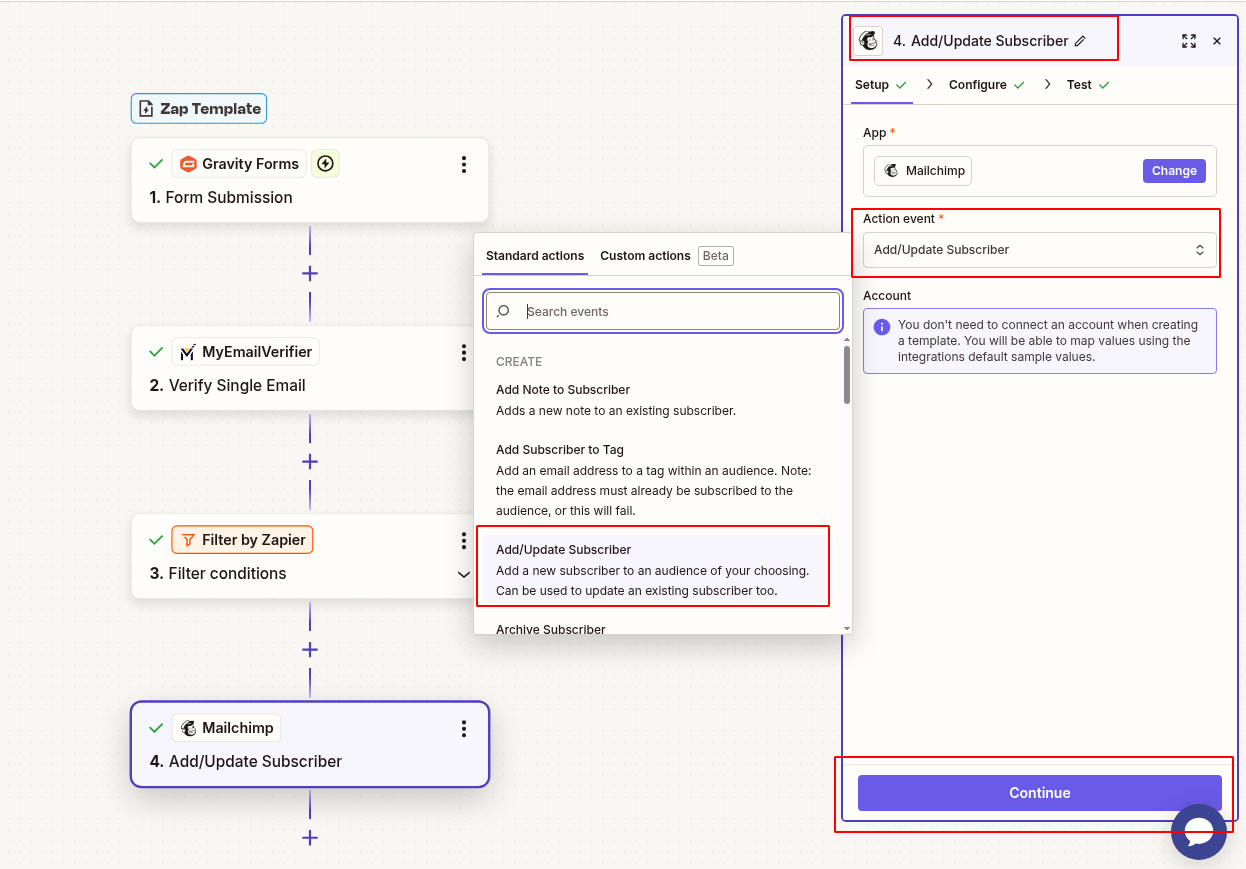1246x869 pixels.
Task: Click the pencil icon to rename Add/Update Subscriber
Action: coord(1080,41)
